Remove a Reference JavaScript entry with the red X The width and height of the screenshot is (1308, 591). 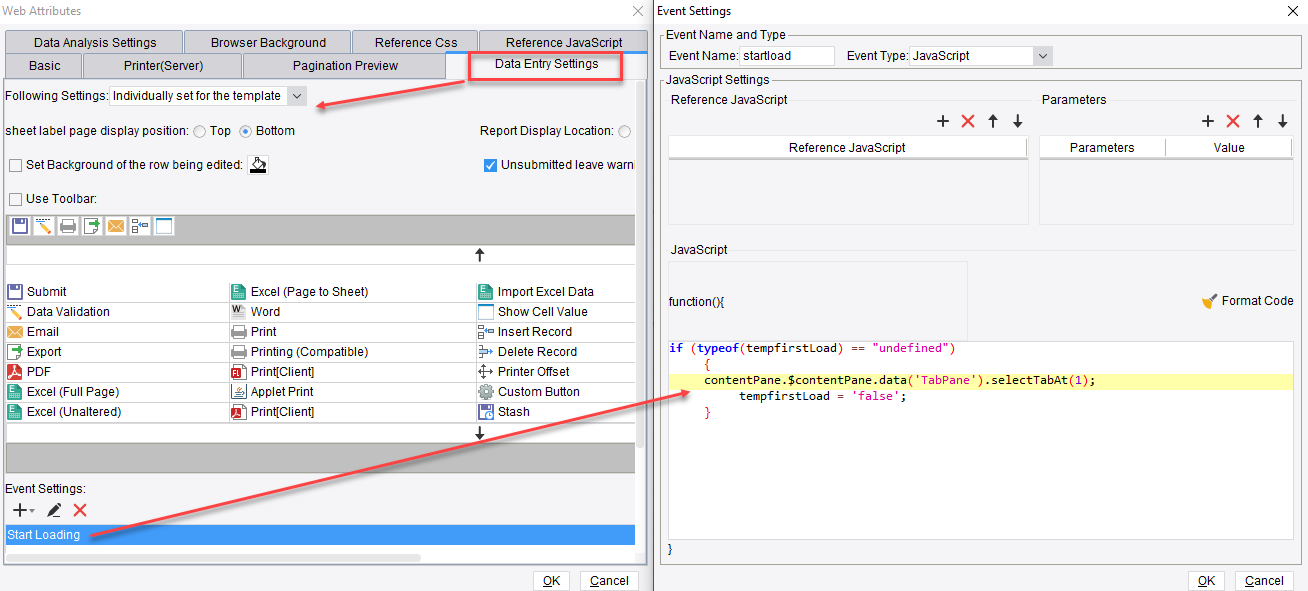point(967,121)
